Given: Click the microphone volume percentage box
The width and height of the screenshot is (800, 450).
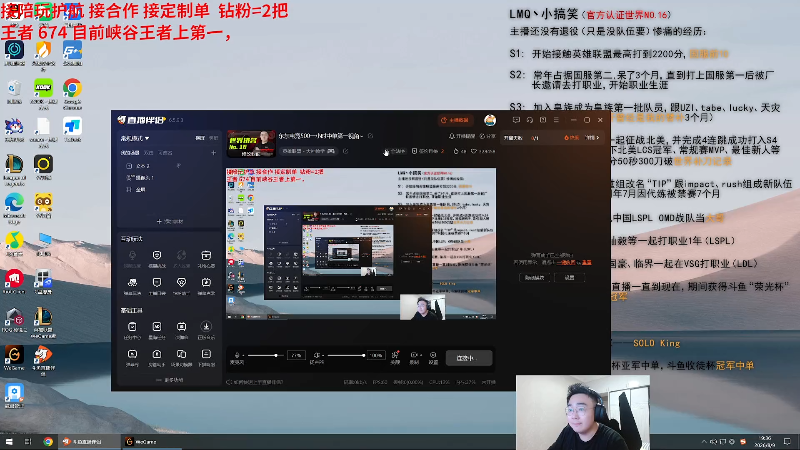Looking at the screenshot, I should [296, 355].
